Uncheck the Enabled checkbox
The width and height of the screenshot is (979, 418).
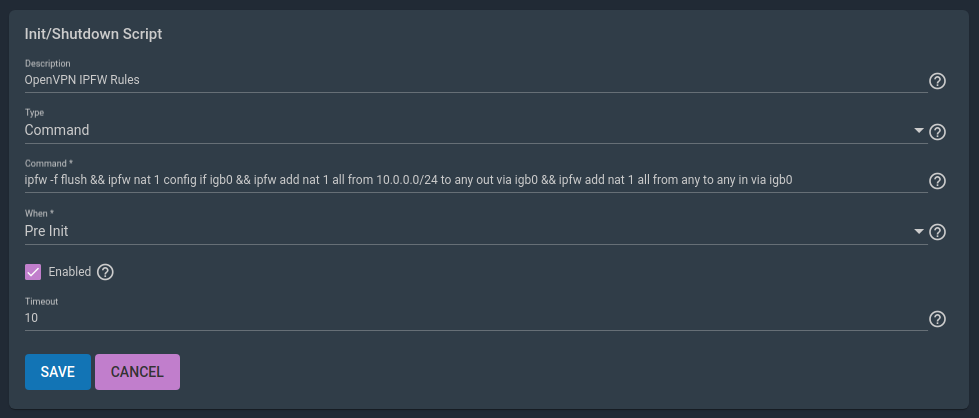(x=33, y=272)
